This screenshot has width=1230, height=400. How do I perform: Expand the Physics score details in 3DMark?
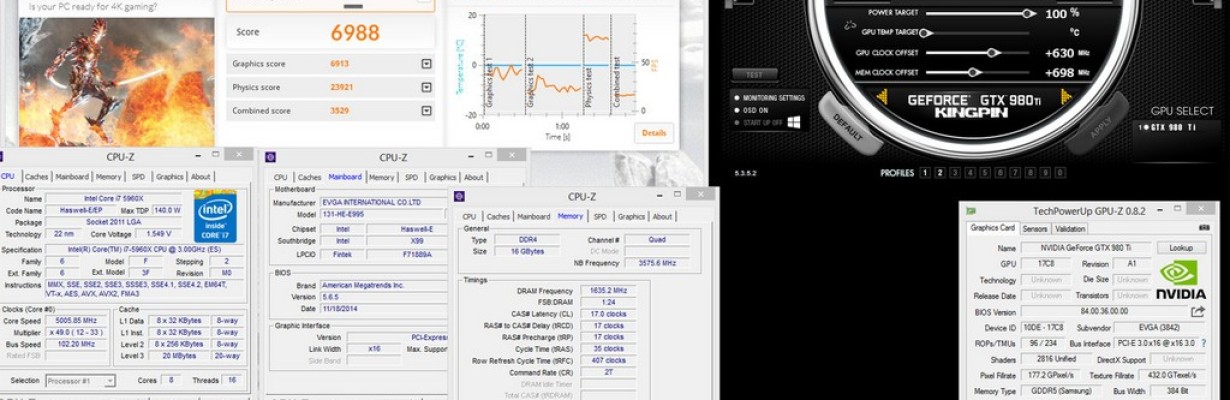[x=427, y=87]
